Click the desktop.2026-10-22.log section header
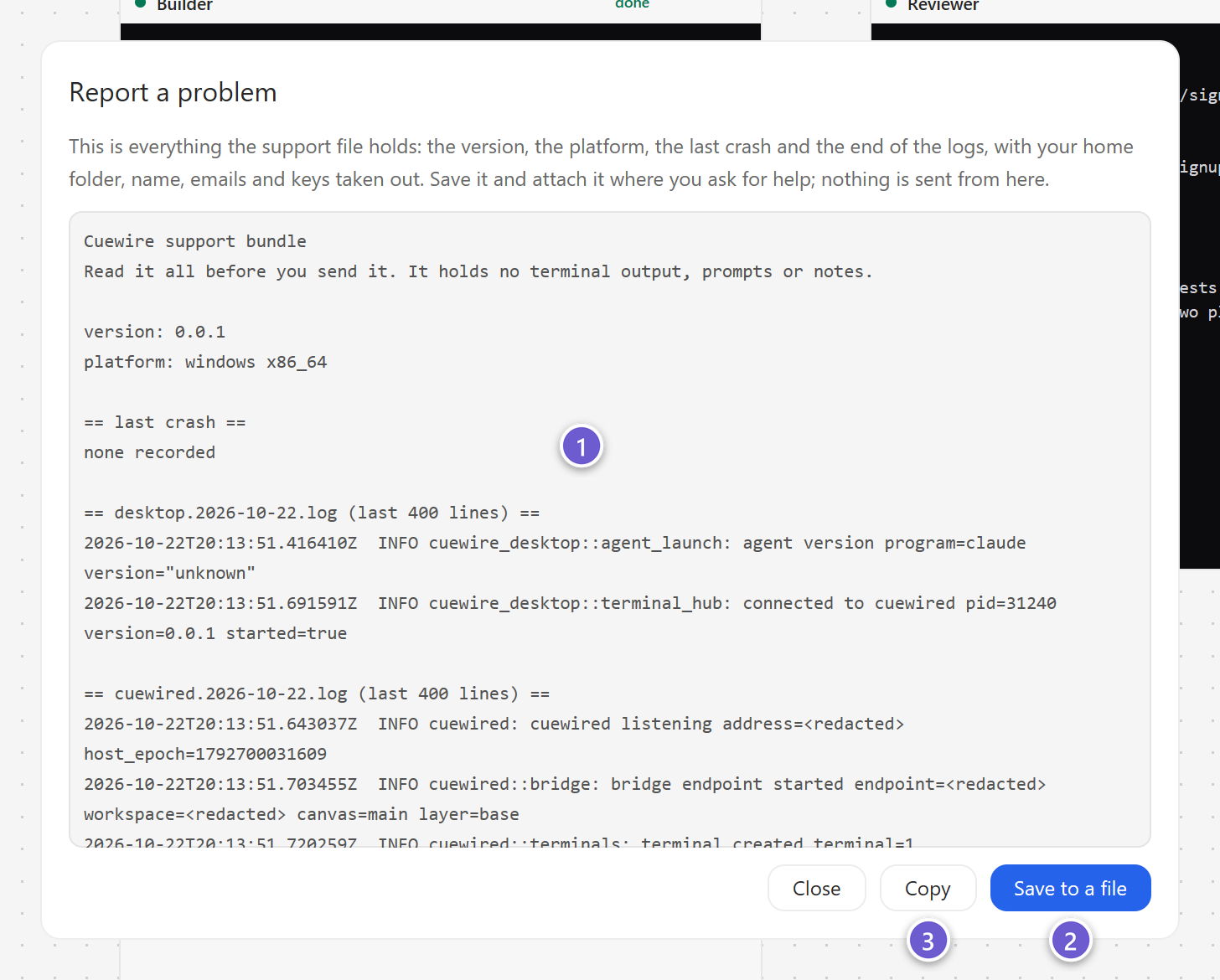The height and width of the screenshot is (980, 1220). coord(312,513)
